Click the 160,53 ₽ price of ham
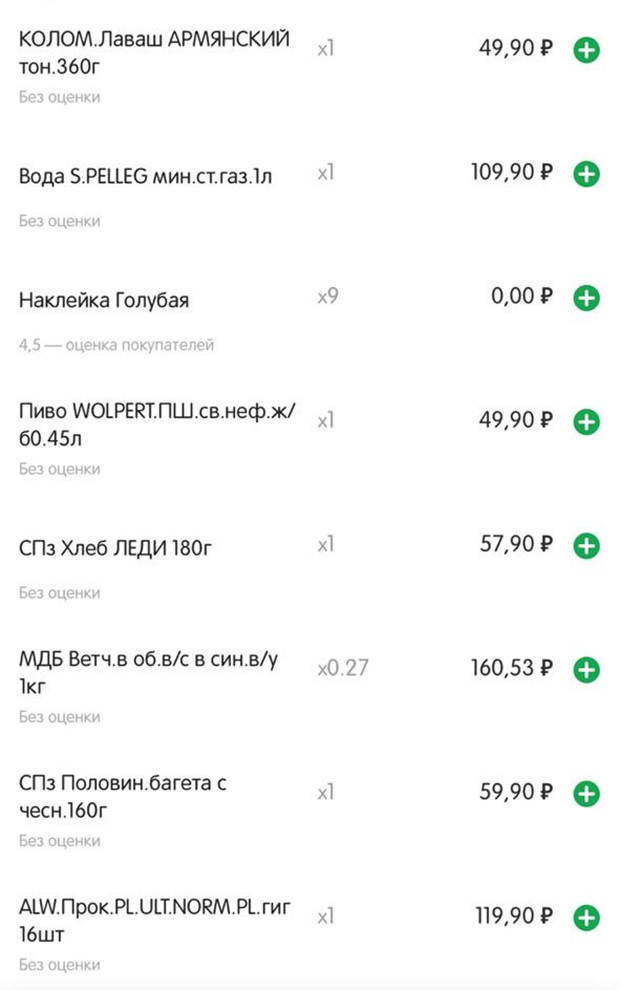 511,668
